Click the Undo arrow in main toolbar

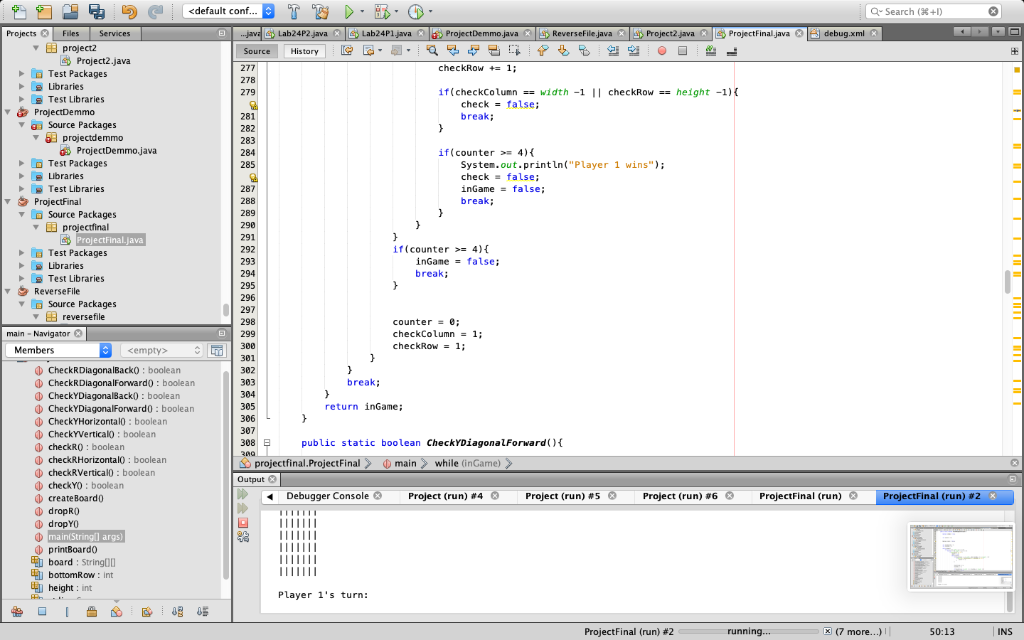(x=129, y=12)
